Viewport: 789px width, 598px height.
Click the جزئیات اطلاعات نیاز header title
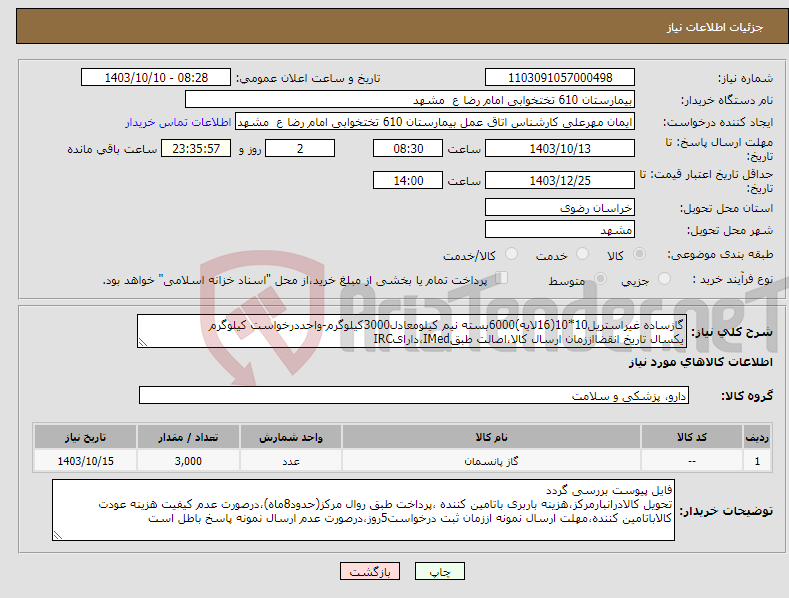715,27
